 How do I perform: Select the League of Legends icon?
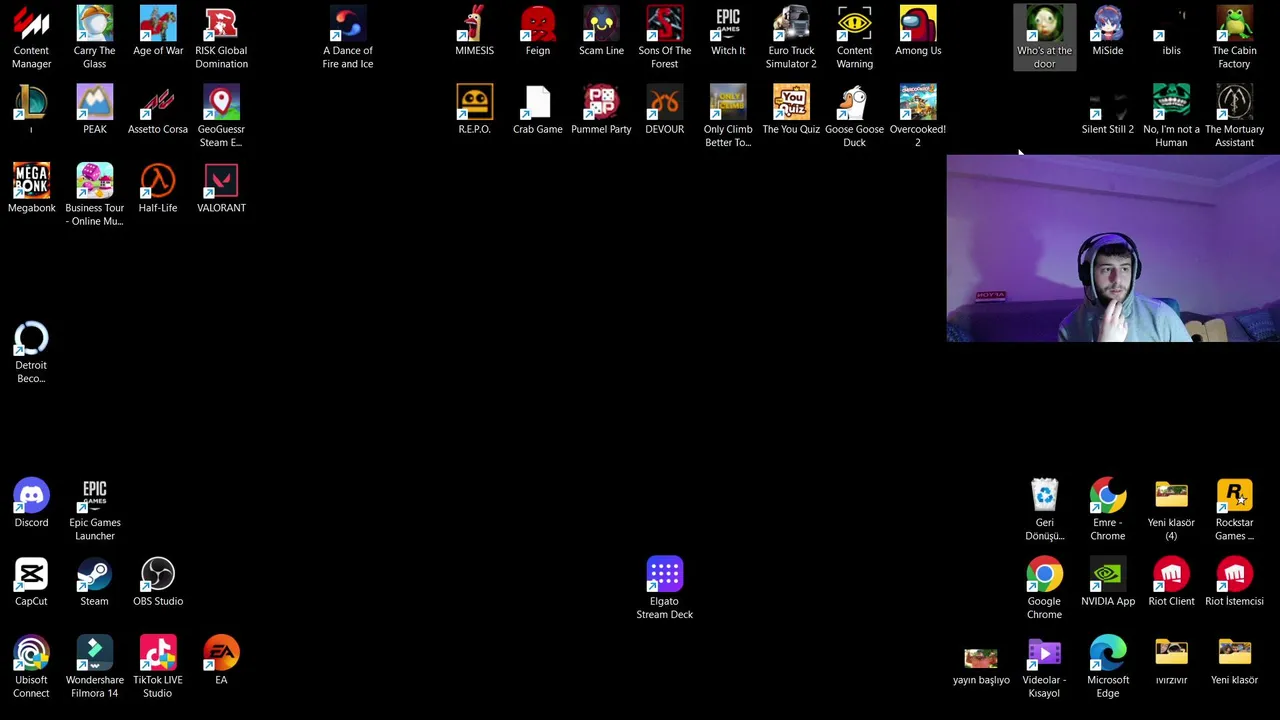[x=31, y=110]
